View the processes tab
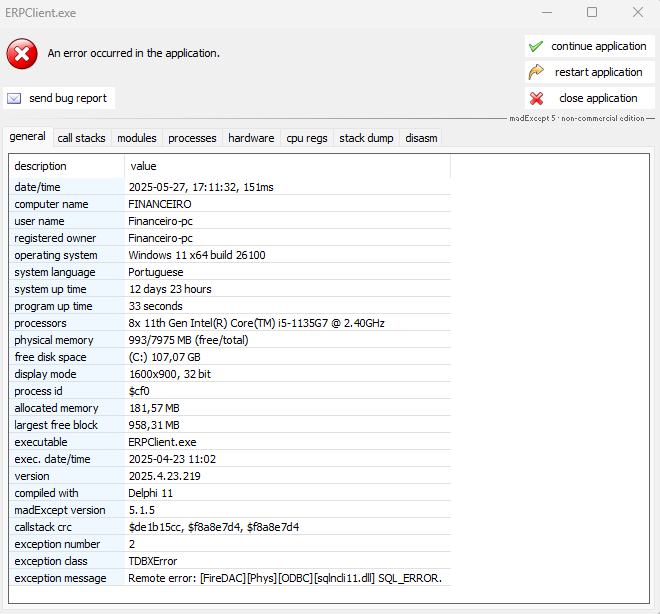The image size is (660, 614). (x=192, y=138)
